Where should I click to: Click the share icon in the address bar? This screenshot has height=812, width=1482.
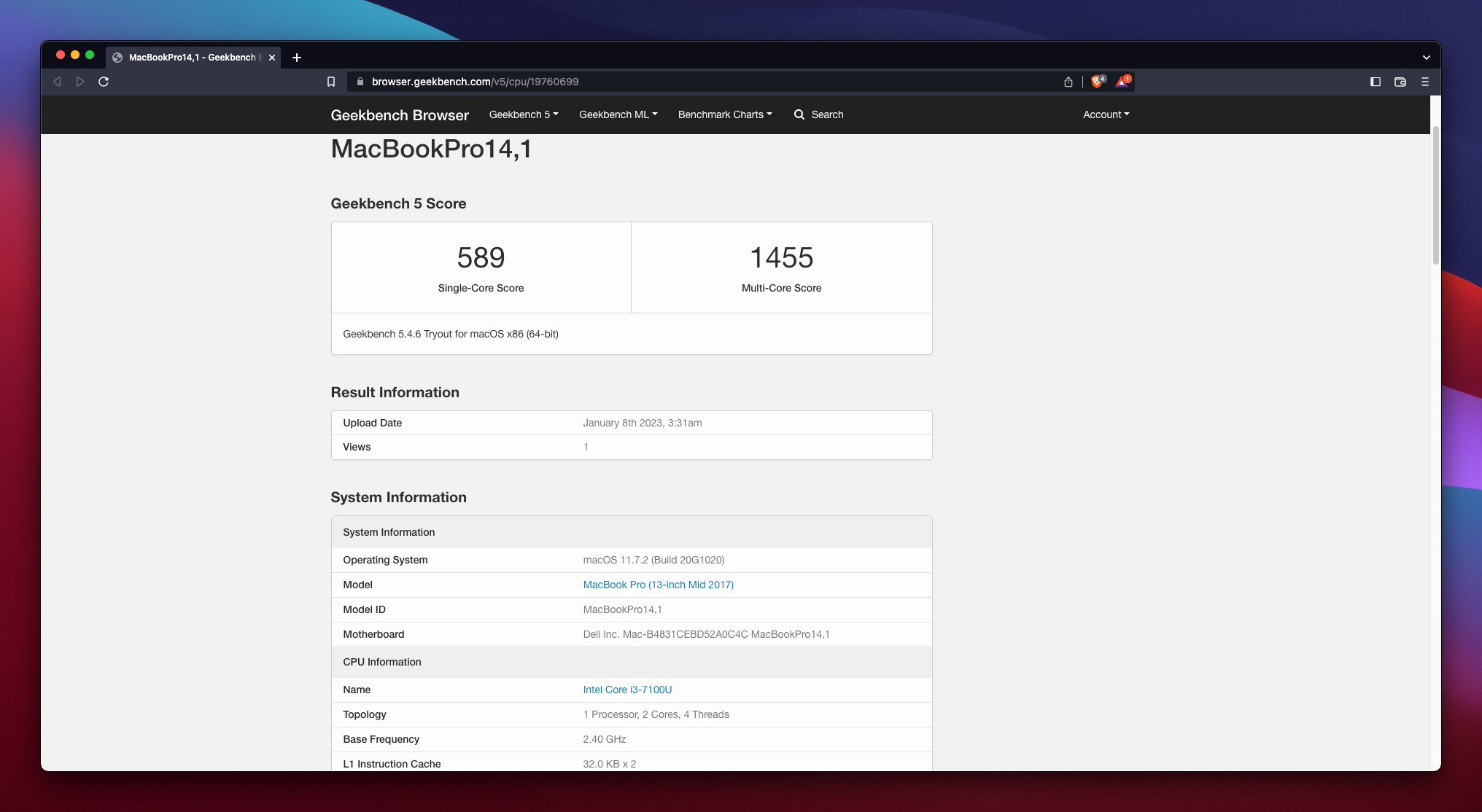coord(1068,82)
